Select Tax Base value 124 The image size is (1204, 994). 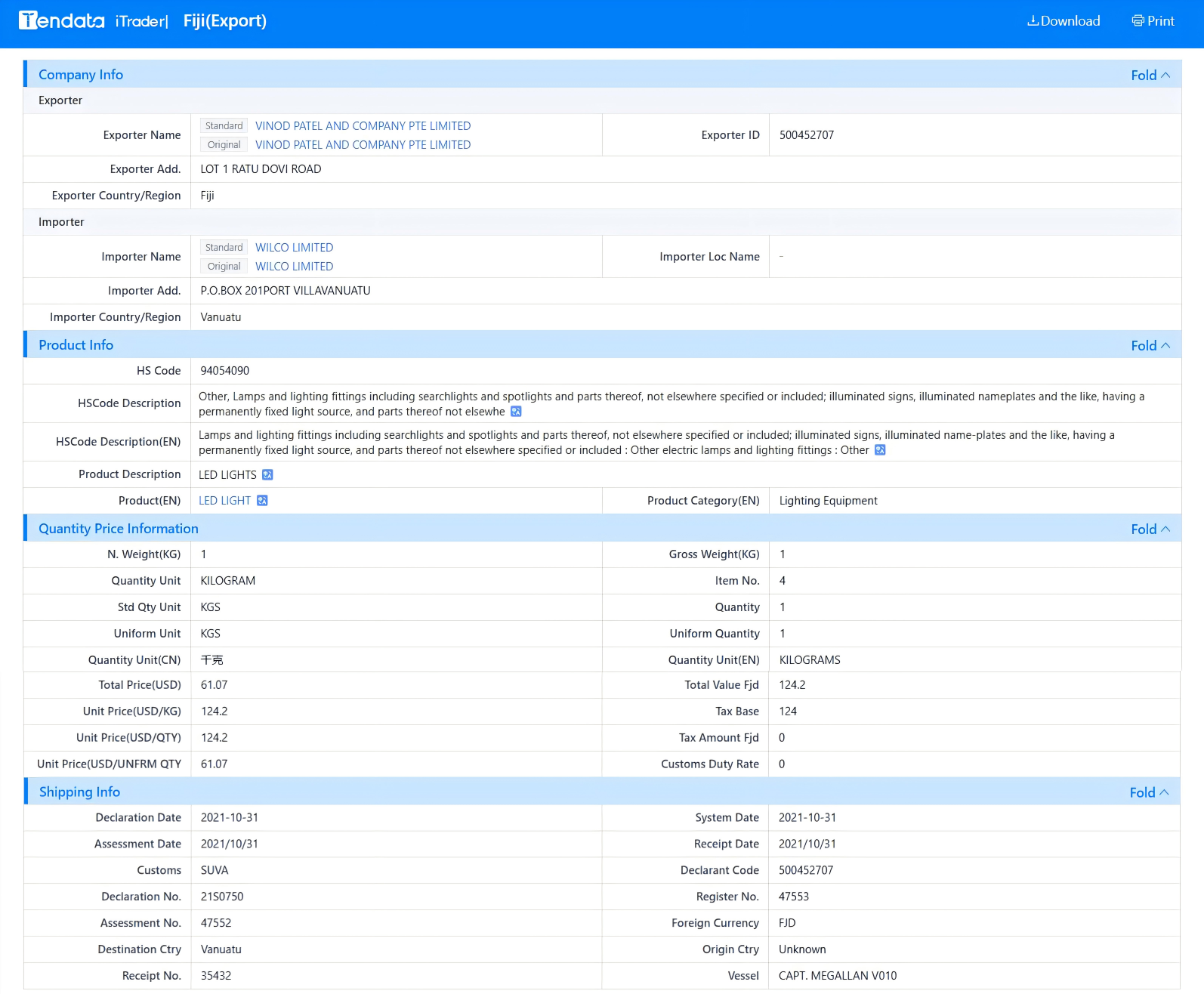click(788, 712)
